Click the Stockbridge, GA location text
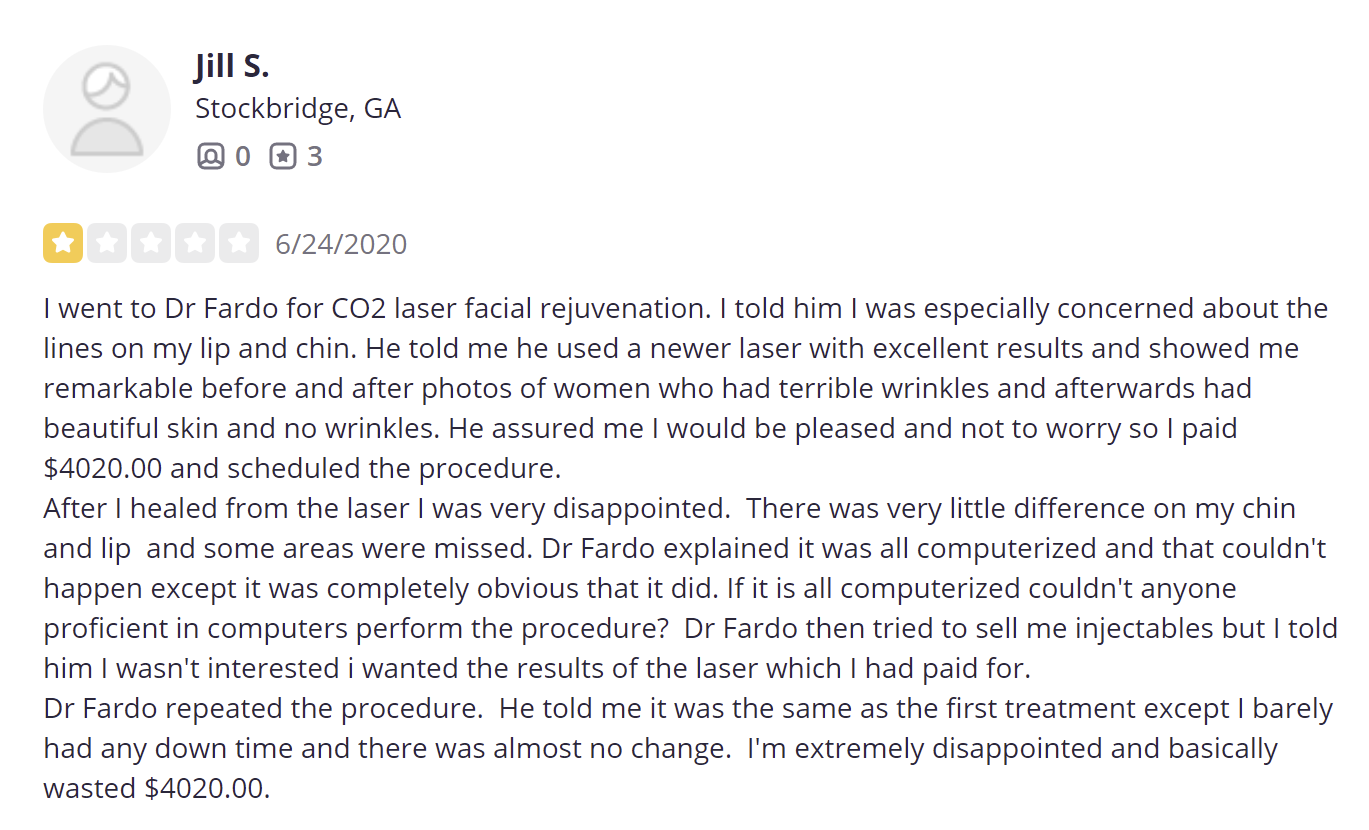Image resolution: width=1369 pixels, height=830 pixels. pyautogui.click(x=298, y=109)
